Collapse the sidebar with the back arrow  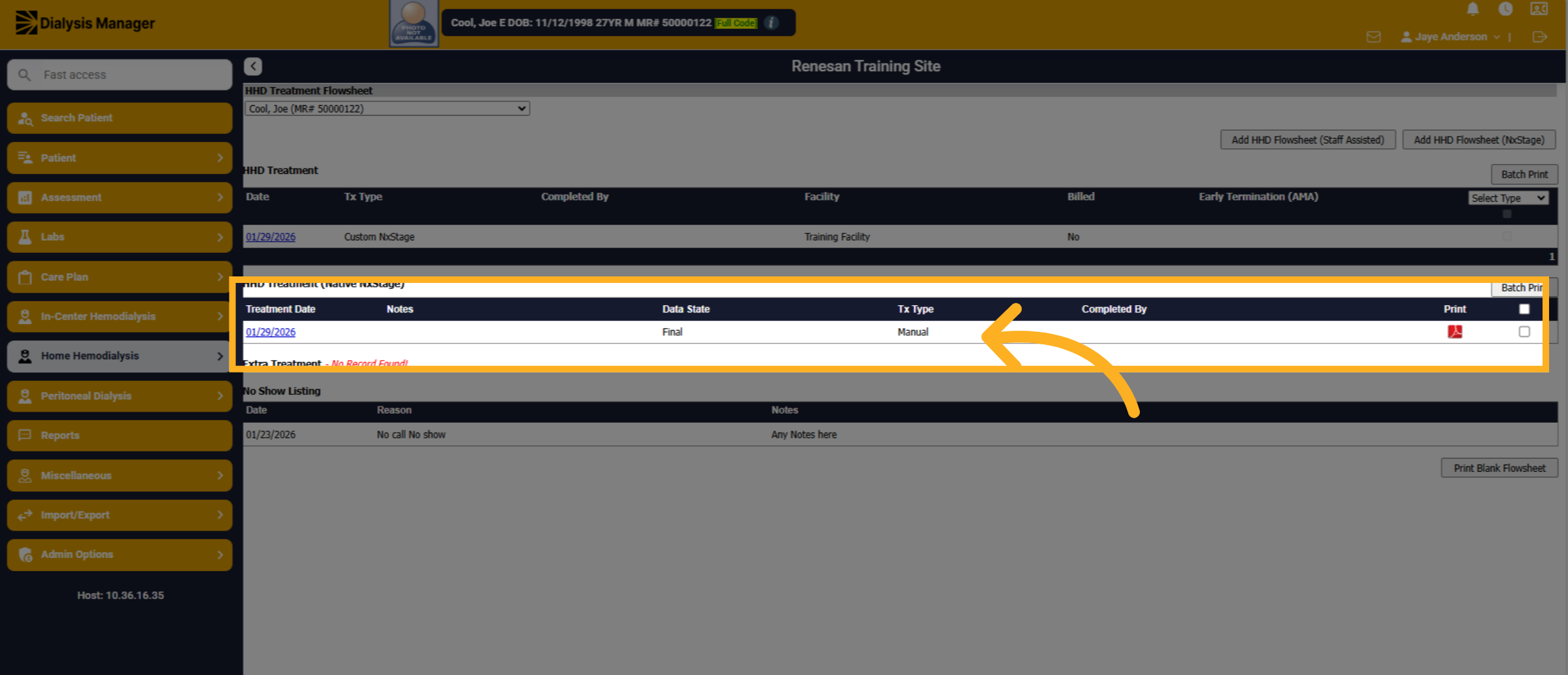coord(253,66)
